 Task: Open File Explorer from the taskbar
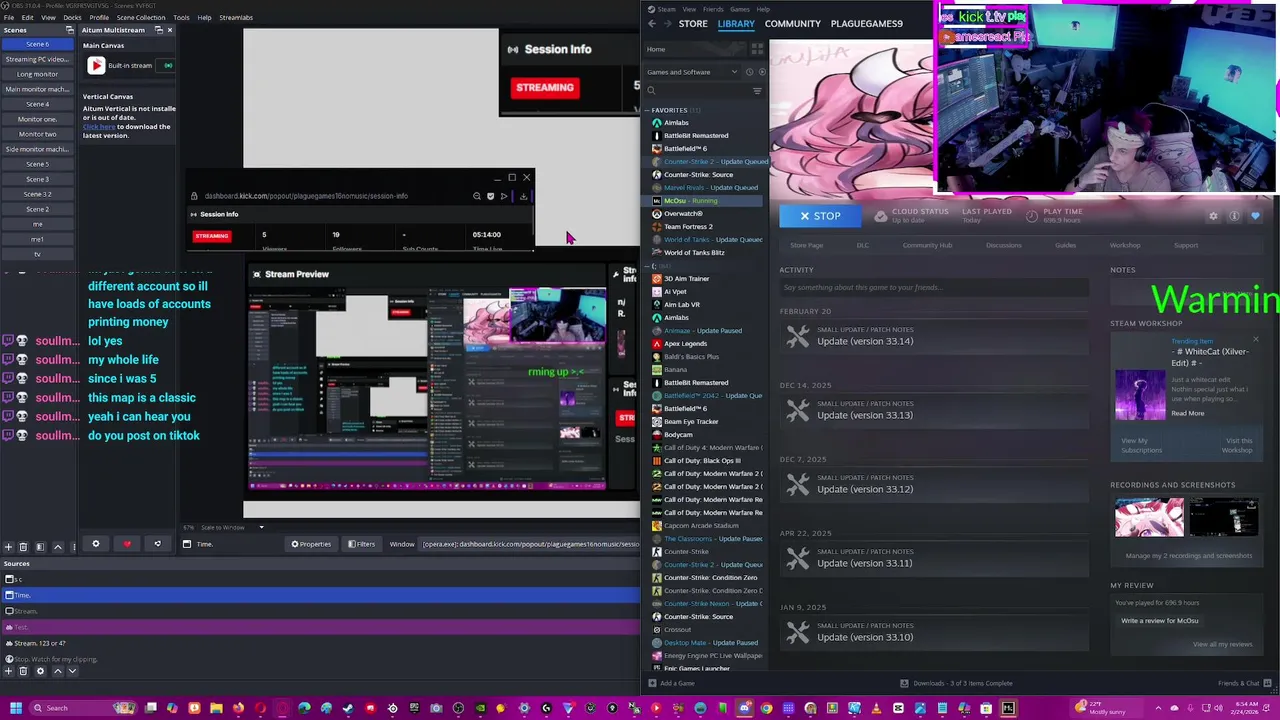(x=216, y=708)
